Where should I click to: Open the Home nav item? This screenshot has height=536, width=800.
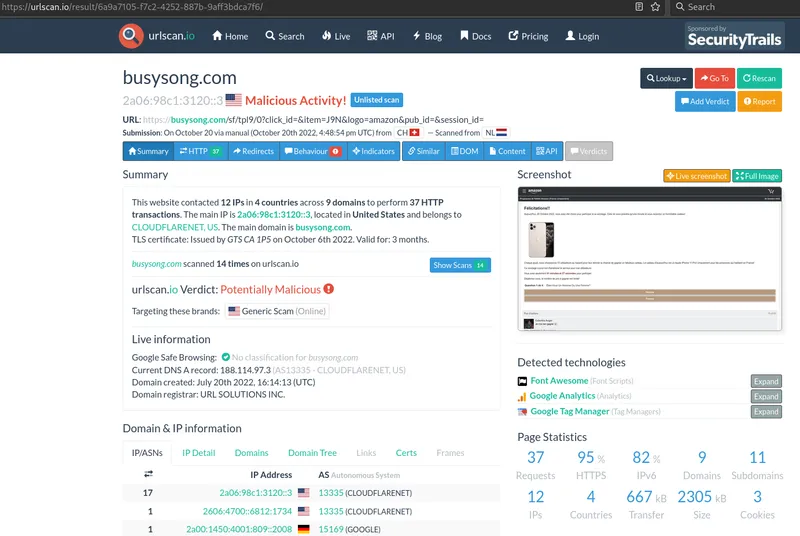[230, 36]
